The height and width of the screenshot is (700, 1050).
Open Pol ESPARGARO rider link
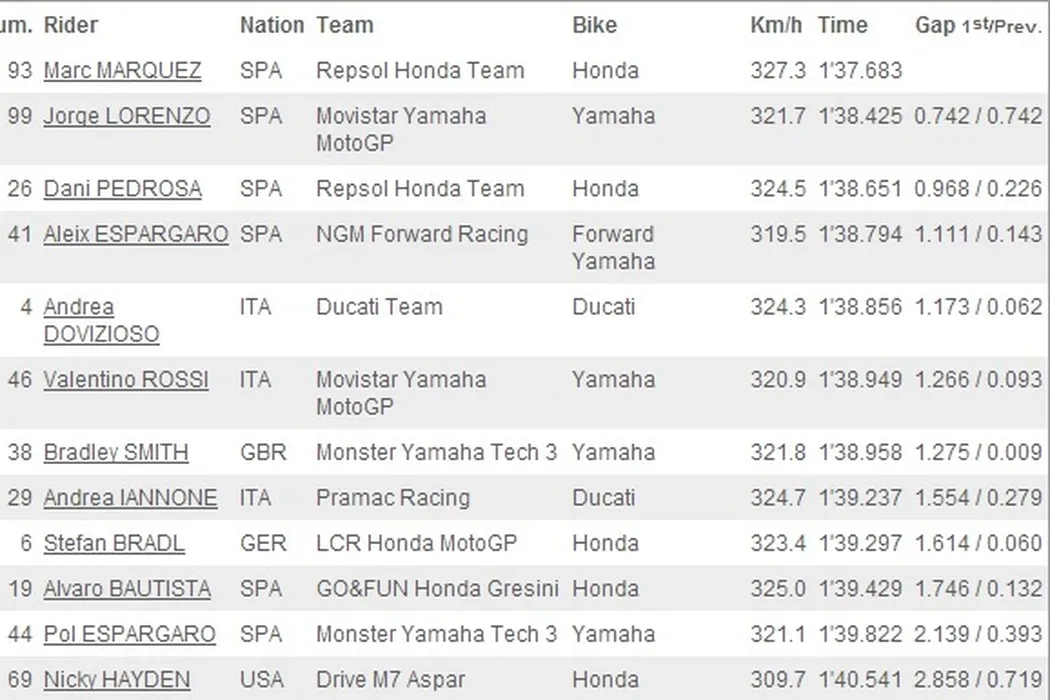pyautogui.click(x=129, y=634)
